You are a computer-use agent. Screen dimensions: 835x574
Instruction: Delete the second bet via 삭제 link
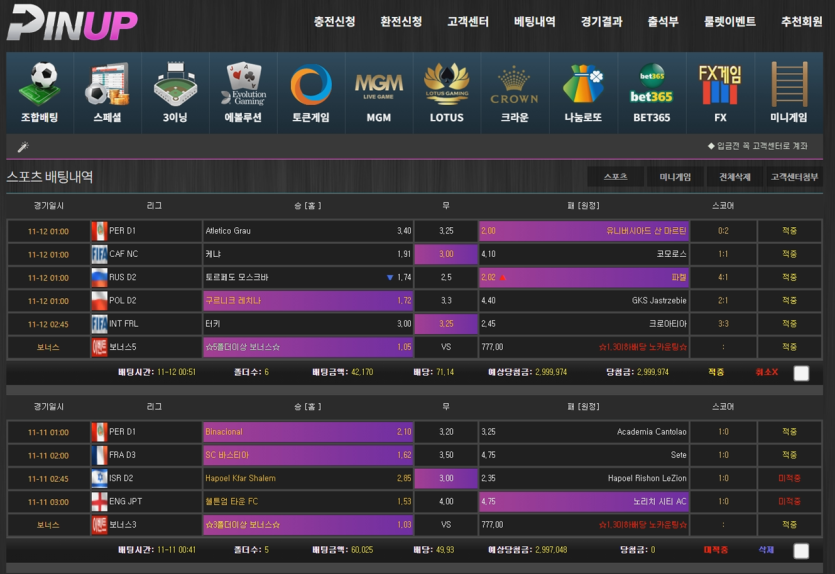coord(766,550)
